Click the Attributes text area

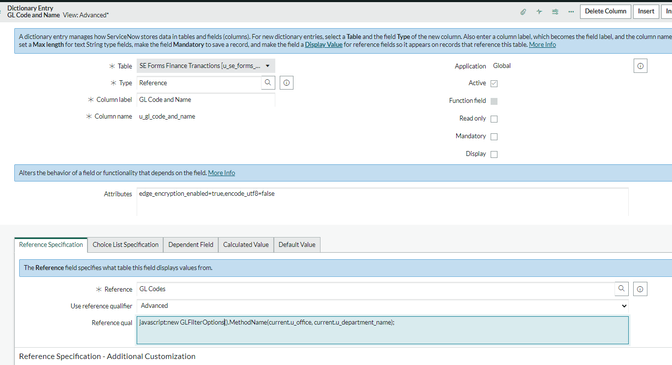pyautogui.click(x=382, y=201)
